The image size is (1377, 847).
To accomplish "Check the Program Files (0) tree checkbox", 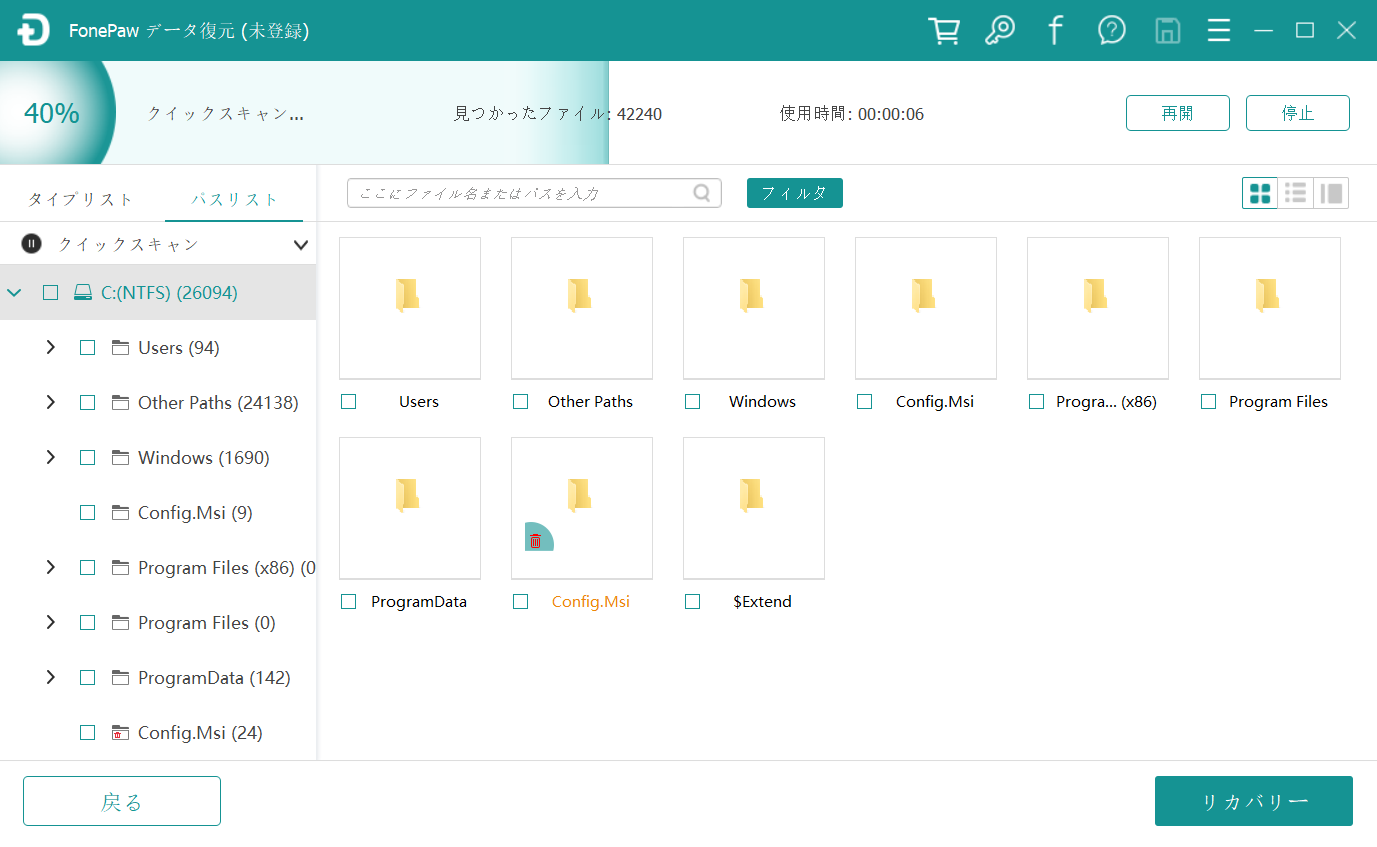I will [88, 623].
